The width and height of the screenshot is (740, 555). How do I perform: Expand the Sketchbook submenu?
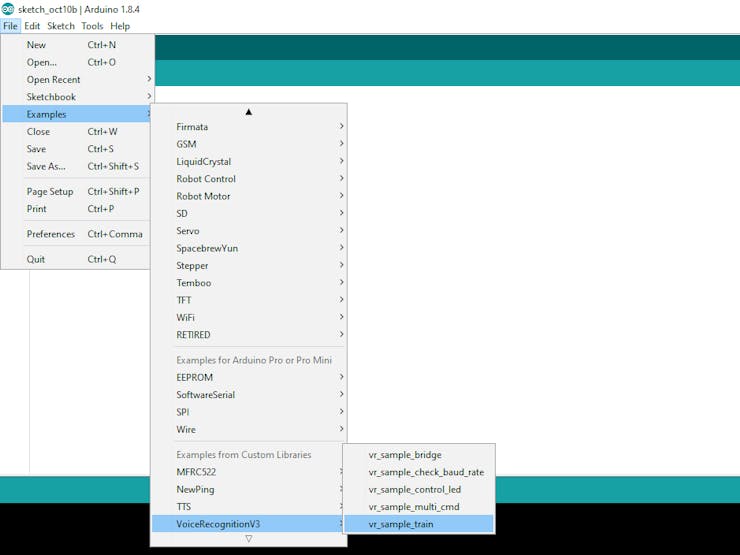[78, 97]
